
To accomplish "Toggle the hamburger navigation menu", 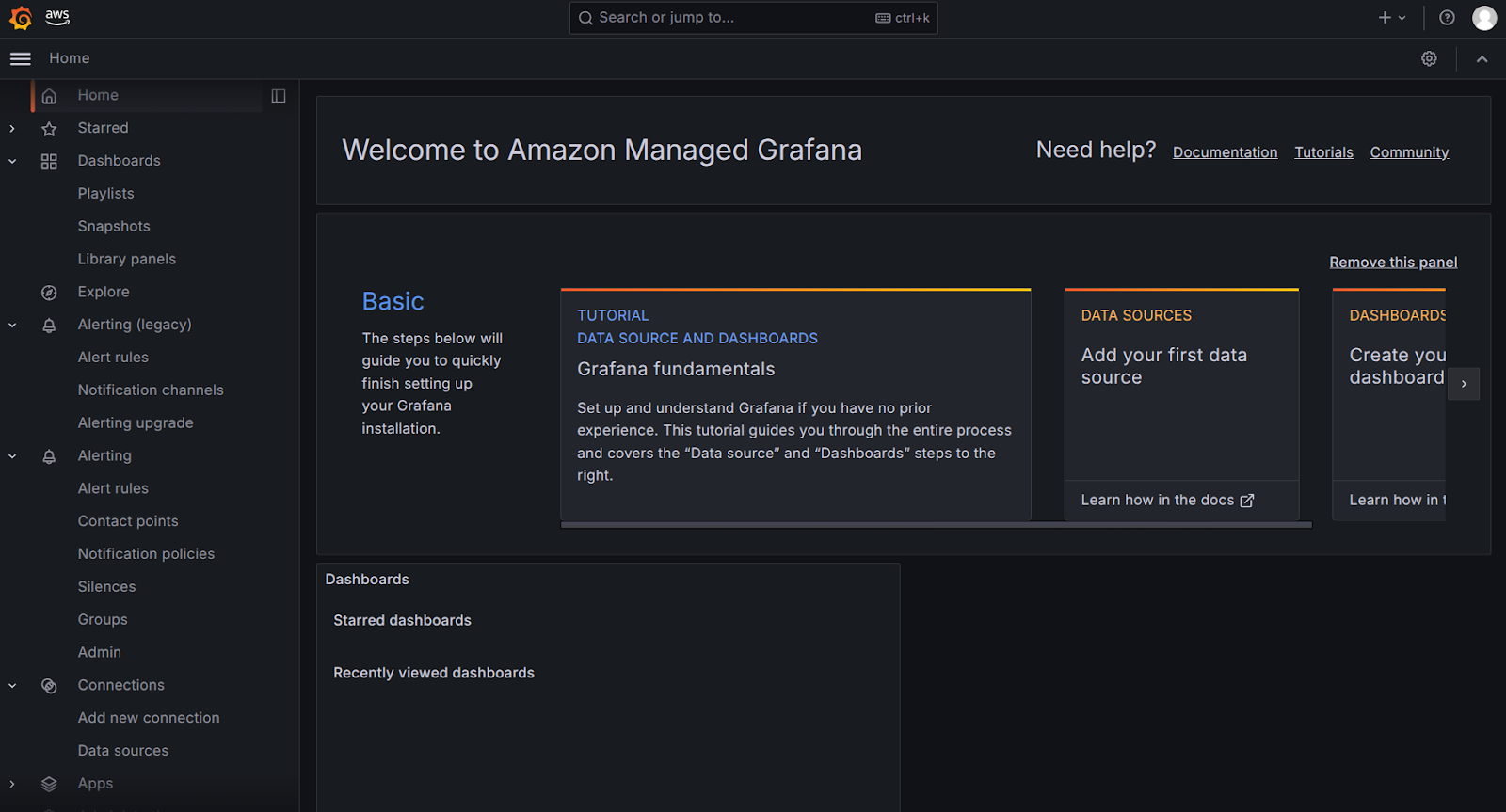I will pos(21,58).
